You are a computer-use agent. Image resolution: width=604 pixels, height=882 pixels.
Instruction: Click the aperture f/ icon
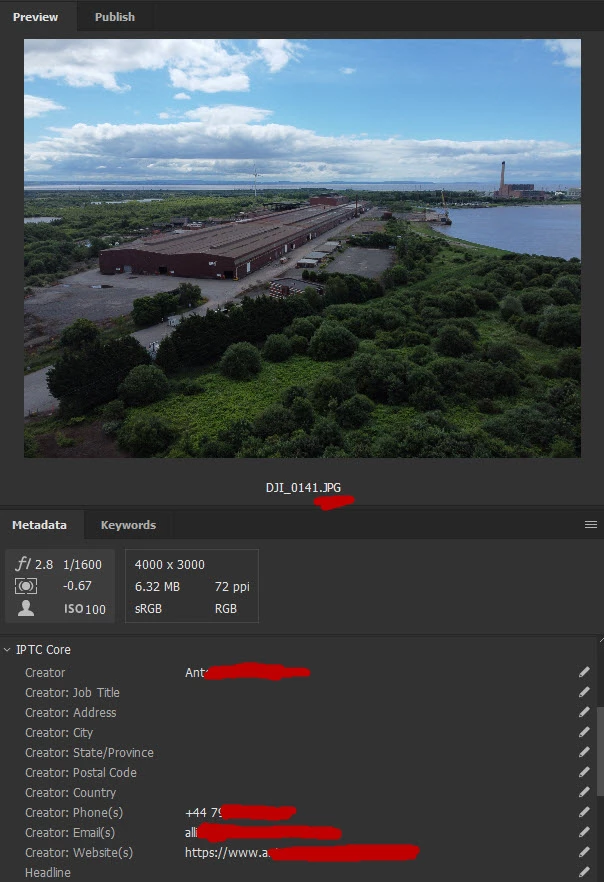tap(22, 564)
